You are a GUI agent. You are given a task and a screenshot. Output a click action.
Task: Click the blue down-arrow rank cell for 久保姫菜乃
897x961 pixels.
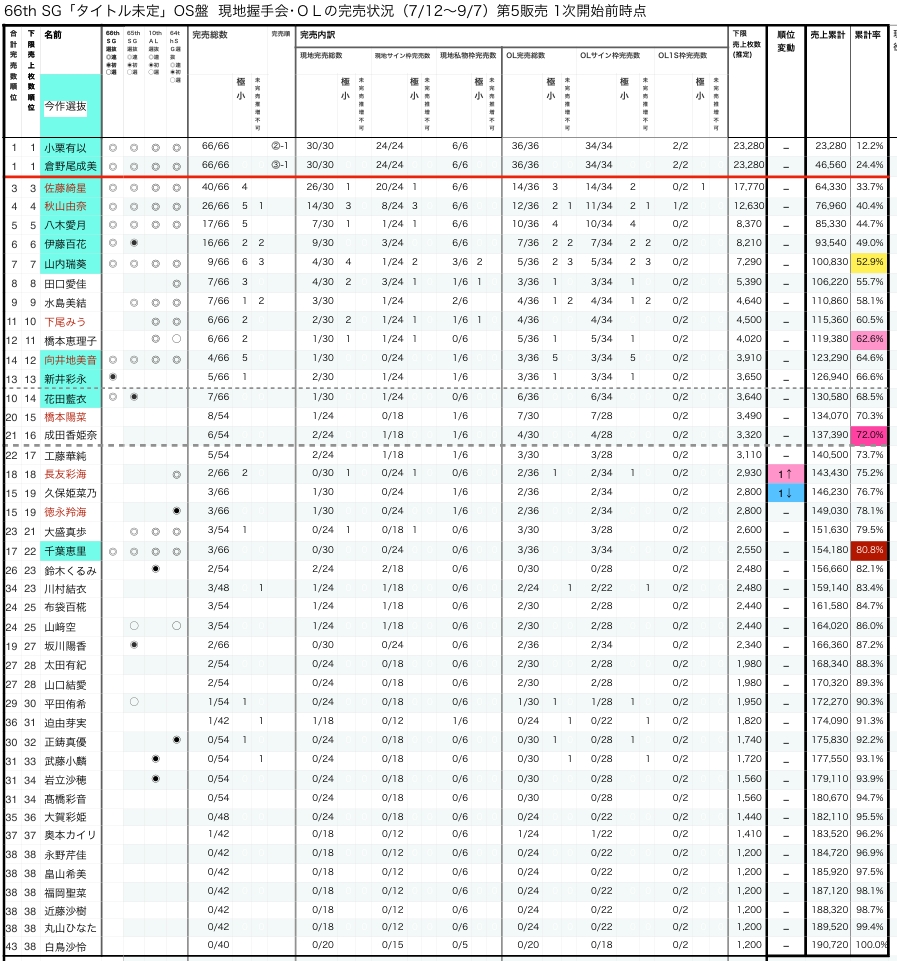(x=785, y=493)
